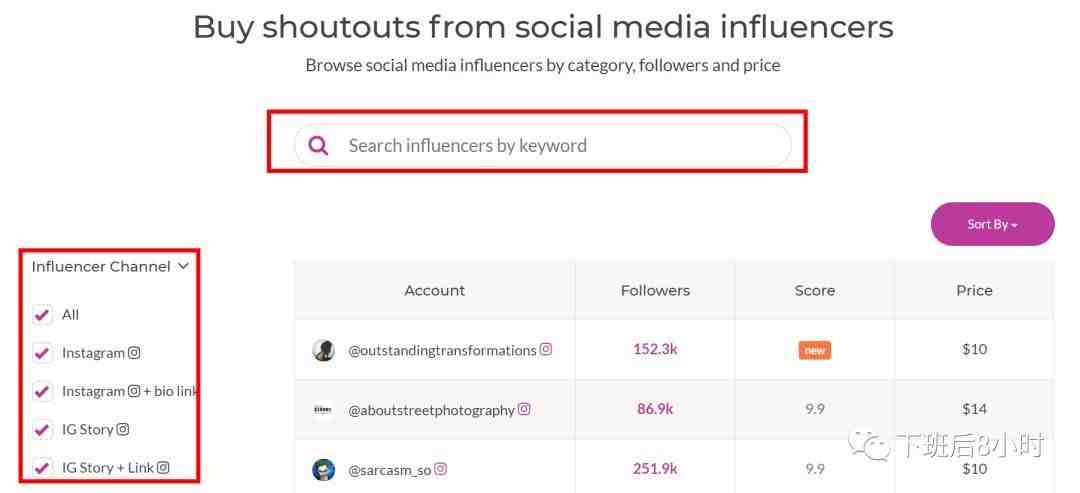Click Instagram icon beside @sarcasm_so
This screenshot has height=493, width=1080.
440,469
